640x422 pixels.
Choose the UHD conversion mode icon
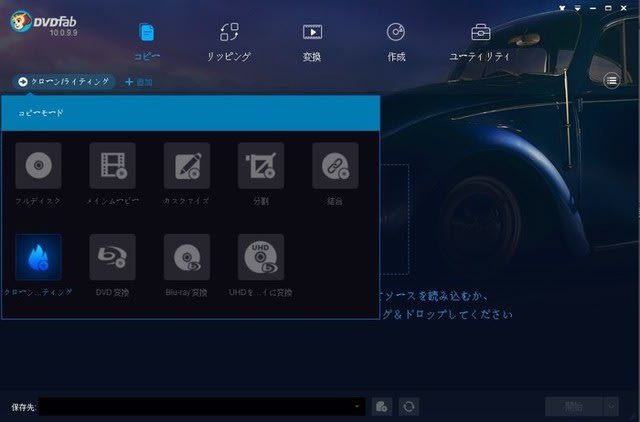[260, 257]
